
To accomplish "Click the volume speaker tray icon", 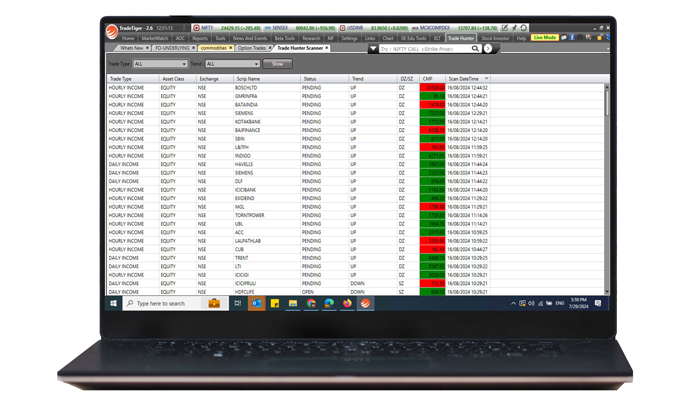I will (531, 303).
